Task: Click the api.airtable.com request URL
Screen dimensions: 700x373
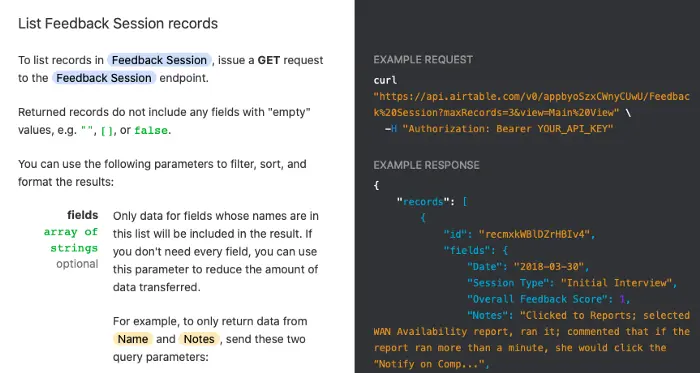Action: 532,104
